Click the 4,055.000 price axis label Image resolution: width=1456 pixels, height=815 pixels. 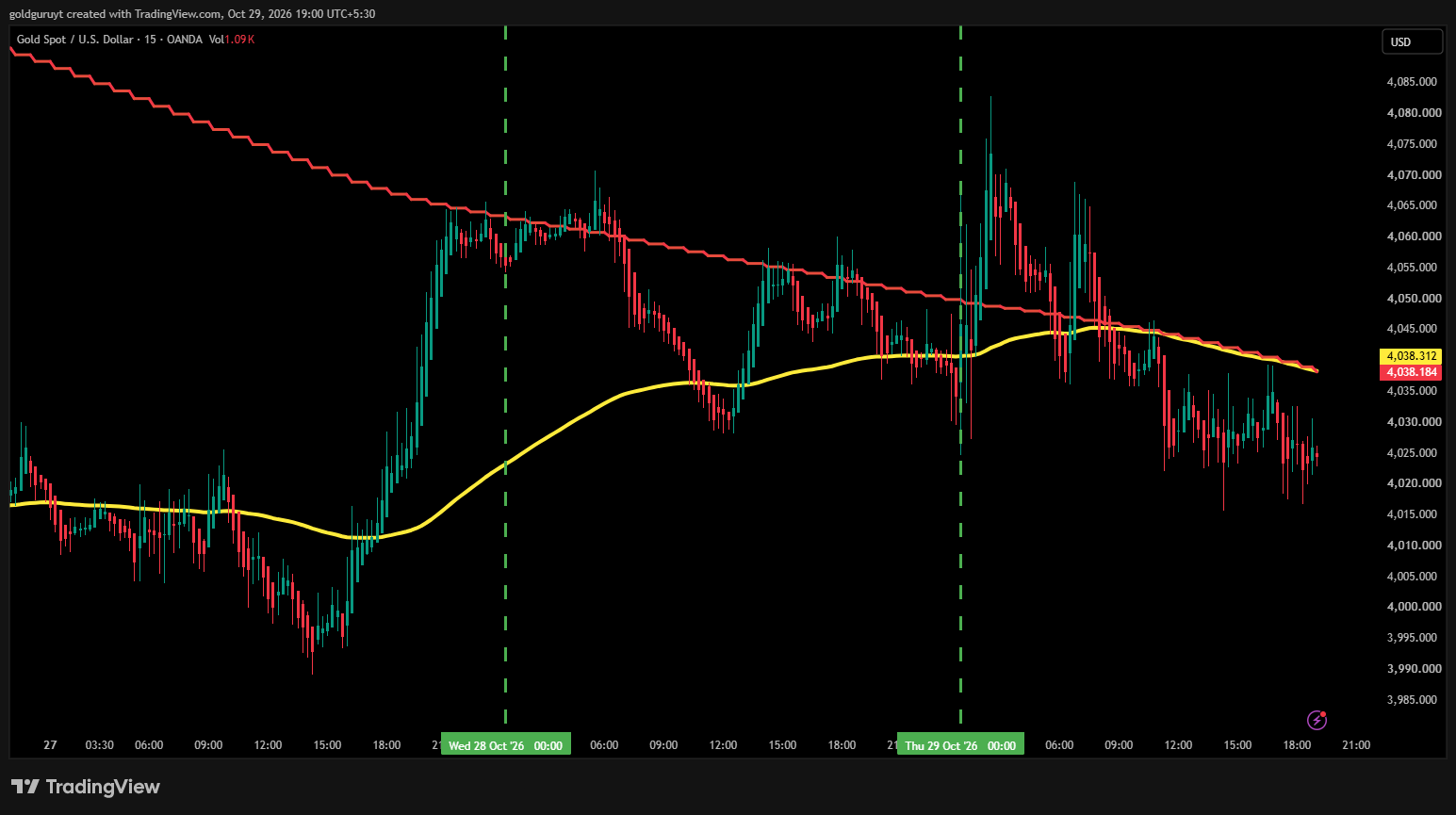point(1412,268)
